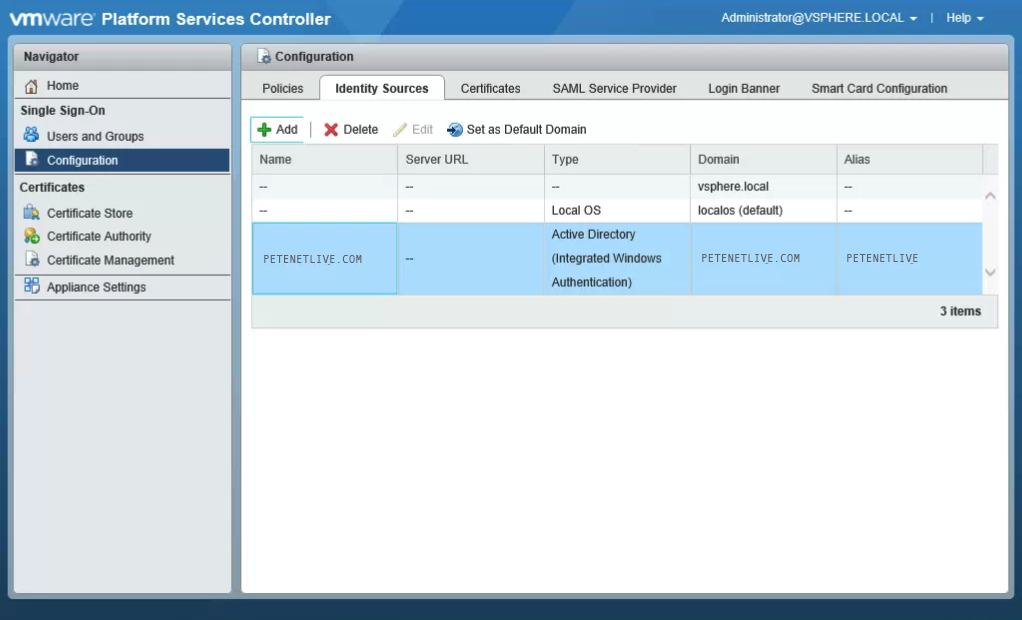Click the Delete button label
This screenshot has height=620, width=1022.
(360, 130)
